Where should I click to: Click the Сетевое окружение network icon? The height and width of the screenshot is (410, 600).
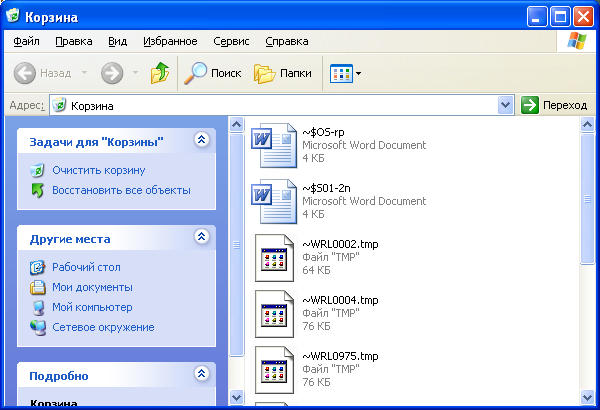[38, 328]
